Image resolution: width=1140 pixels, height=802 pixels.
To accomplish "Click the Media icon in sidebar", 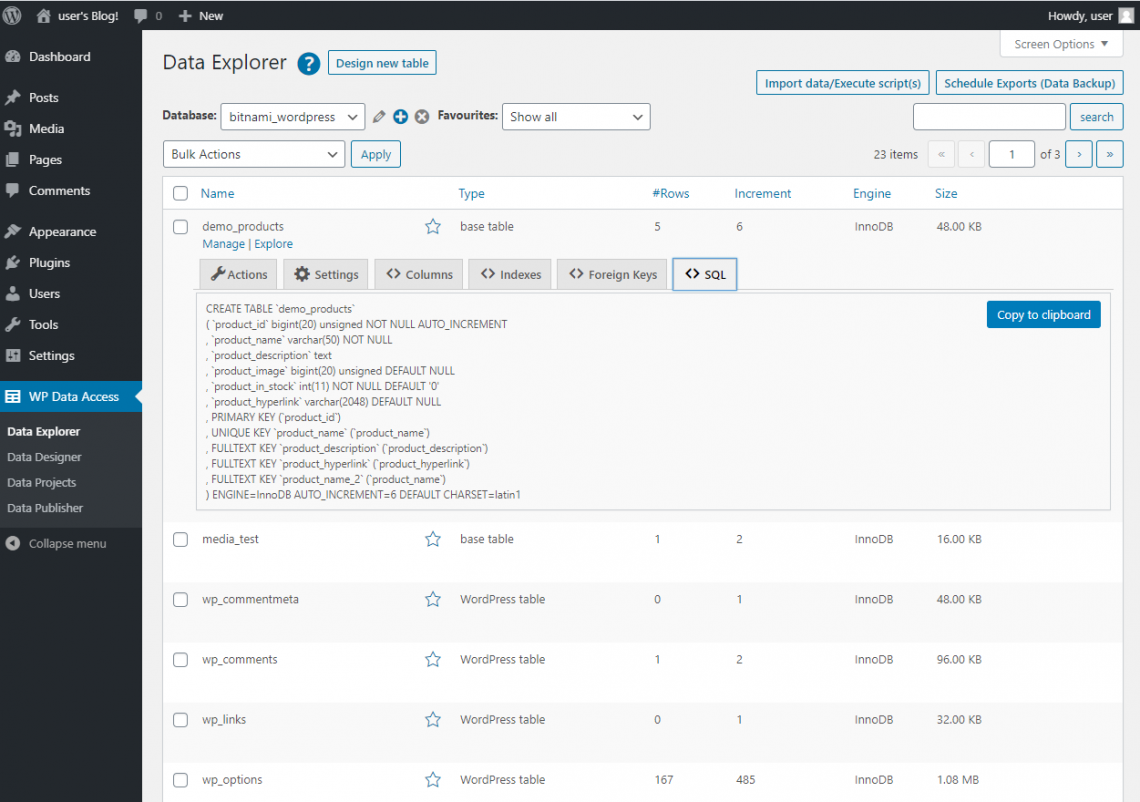I will (x=12, y=129).
